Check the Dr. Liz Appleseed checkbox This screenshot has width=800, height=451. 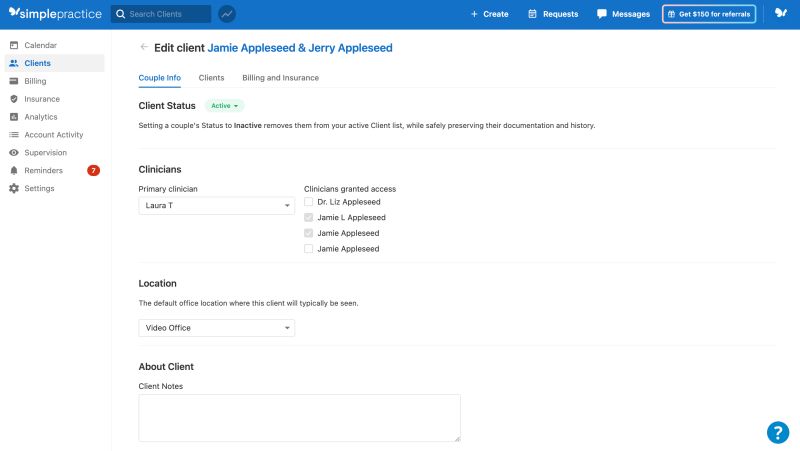coord(308,202)
